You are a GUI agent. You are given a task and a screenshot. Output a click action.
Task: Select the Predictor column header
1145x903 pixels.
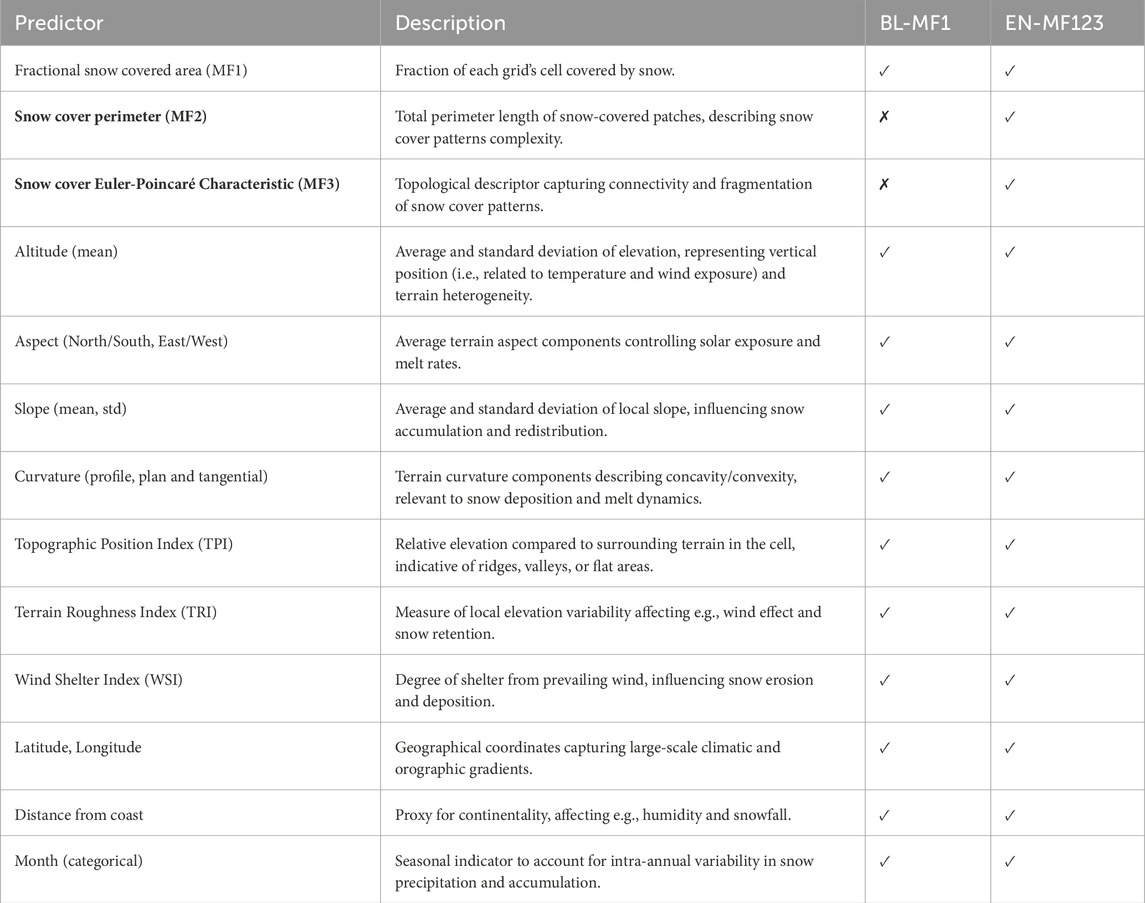click(x=59, y=22)
